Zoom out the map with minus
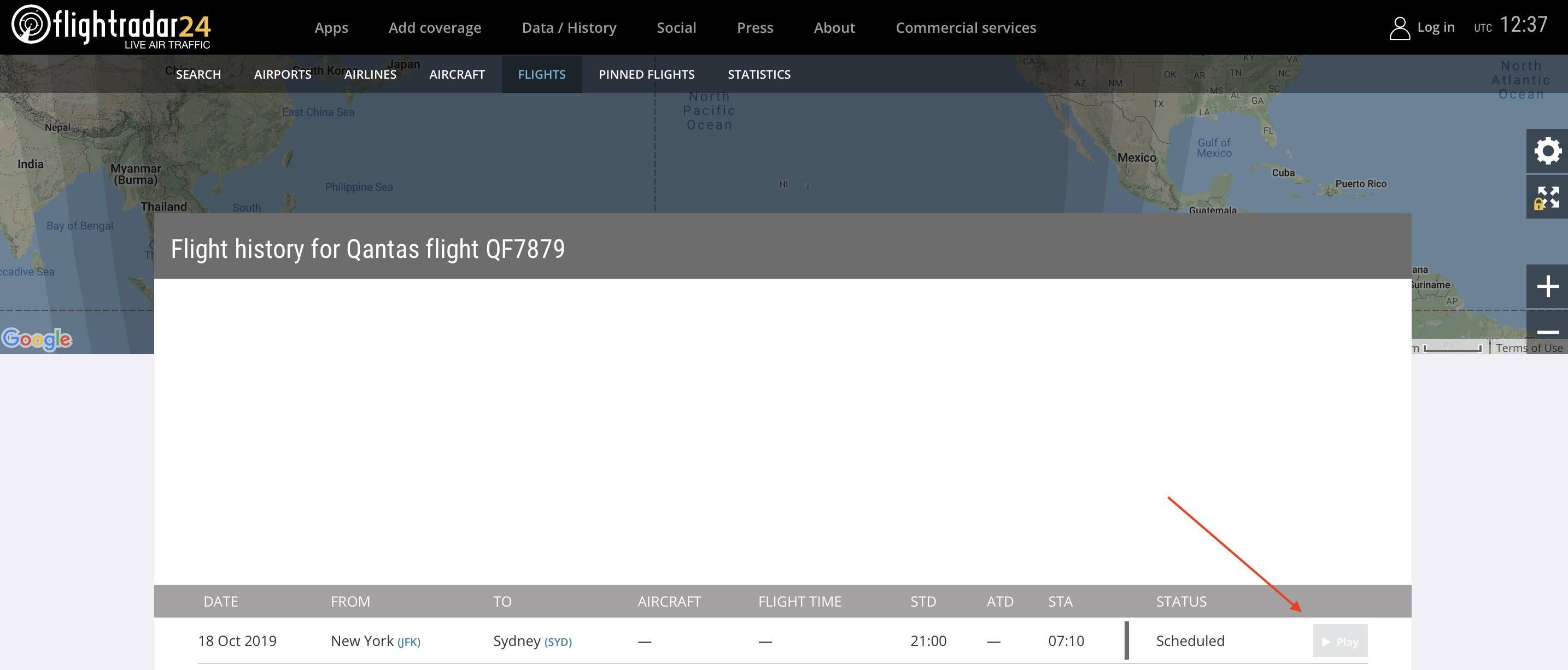The height and width of the screenshot is (670, 1568). [1547, 332]
